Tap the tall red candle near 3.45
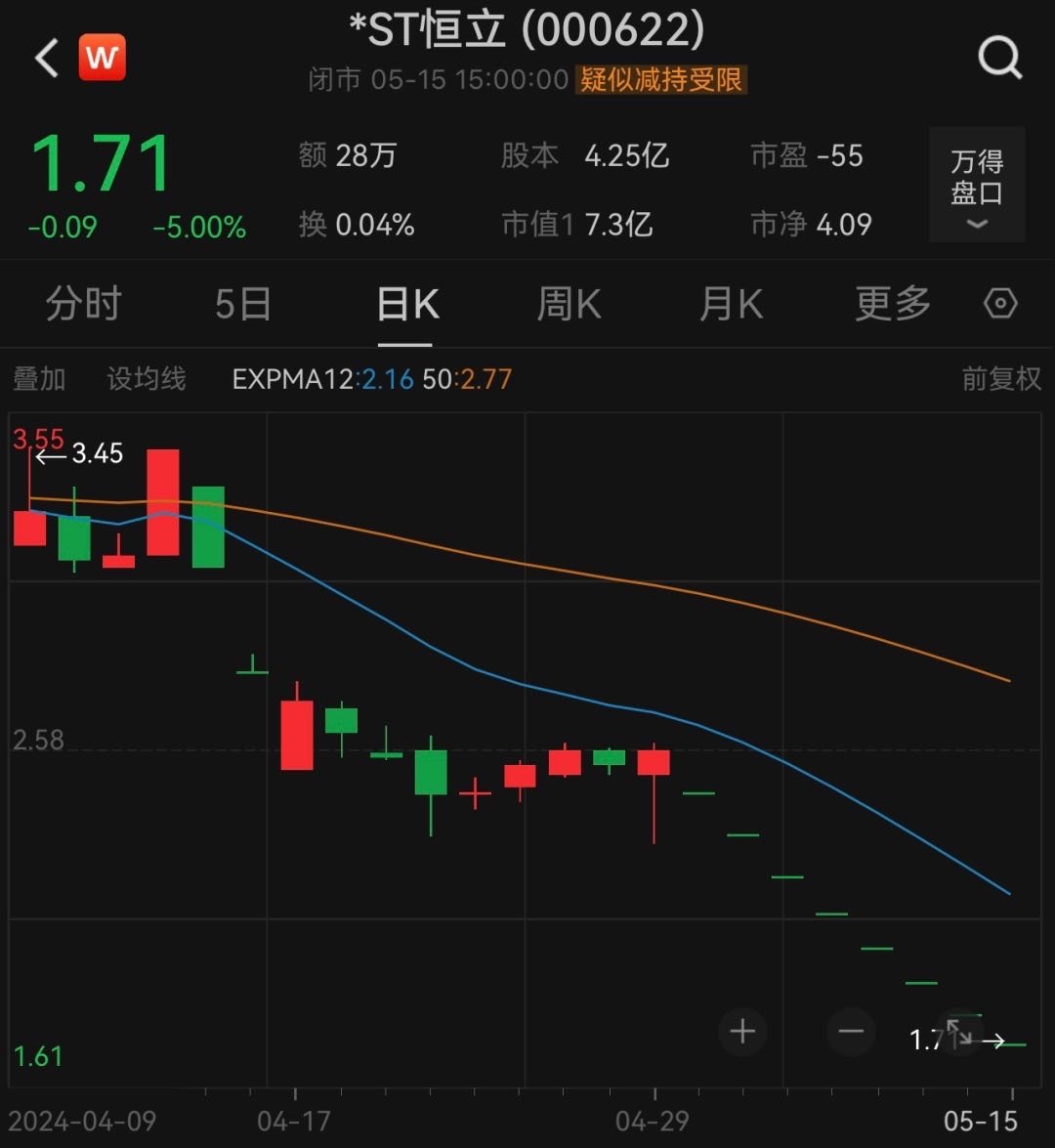1055x1148 pixels. tap(162, 502)
